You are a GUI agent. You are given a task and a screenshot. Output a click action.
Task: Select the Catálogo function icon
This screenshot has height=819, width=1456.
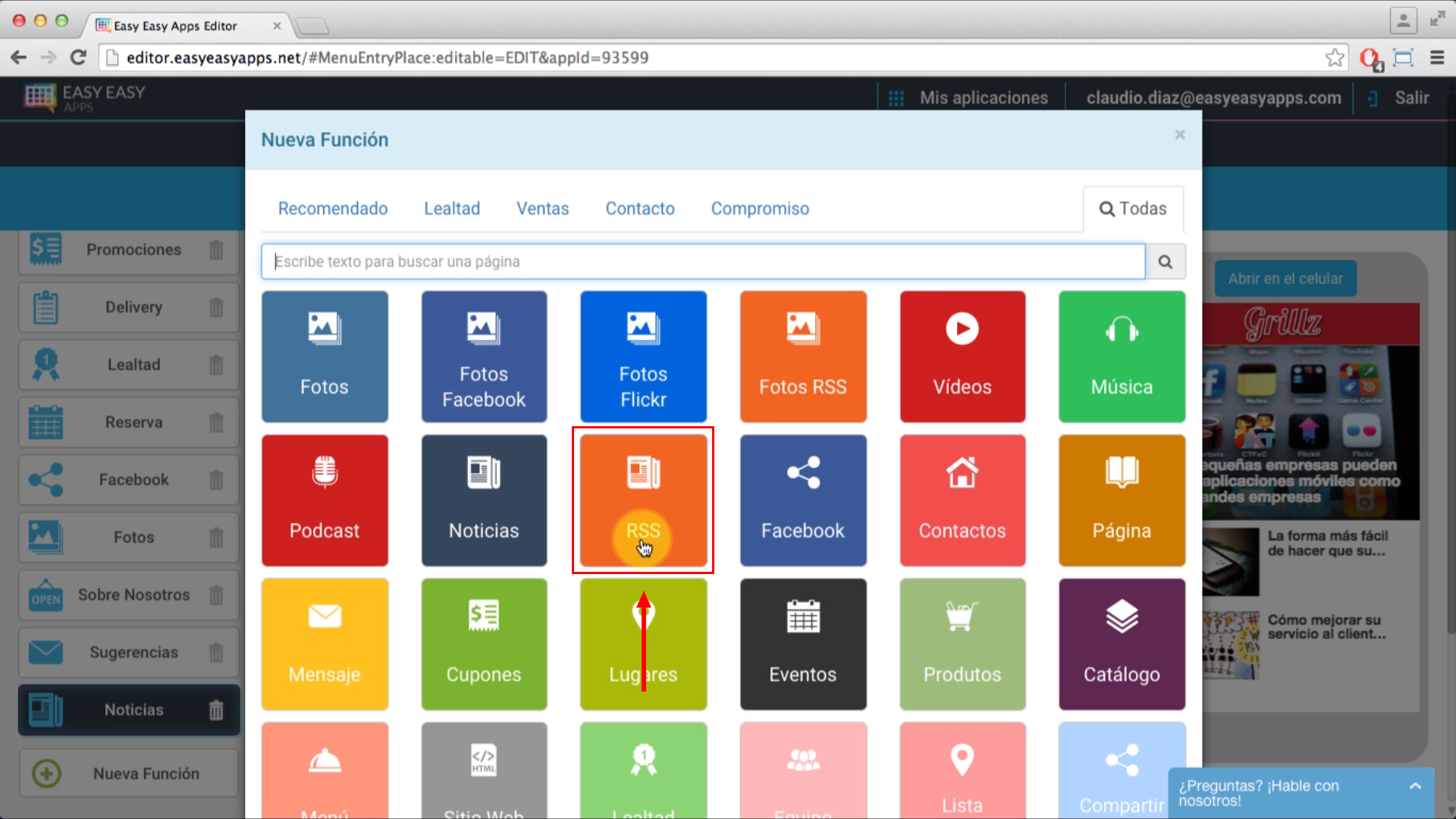pyautogui.click(x=1122, y=644)
